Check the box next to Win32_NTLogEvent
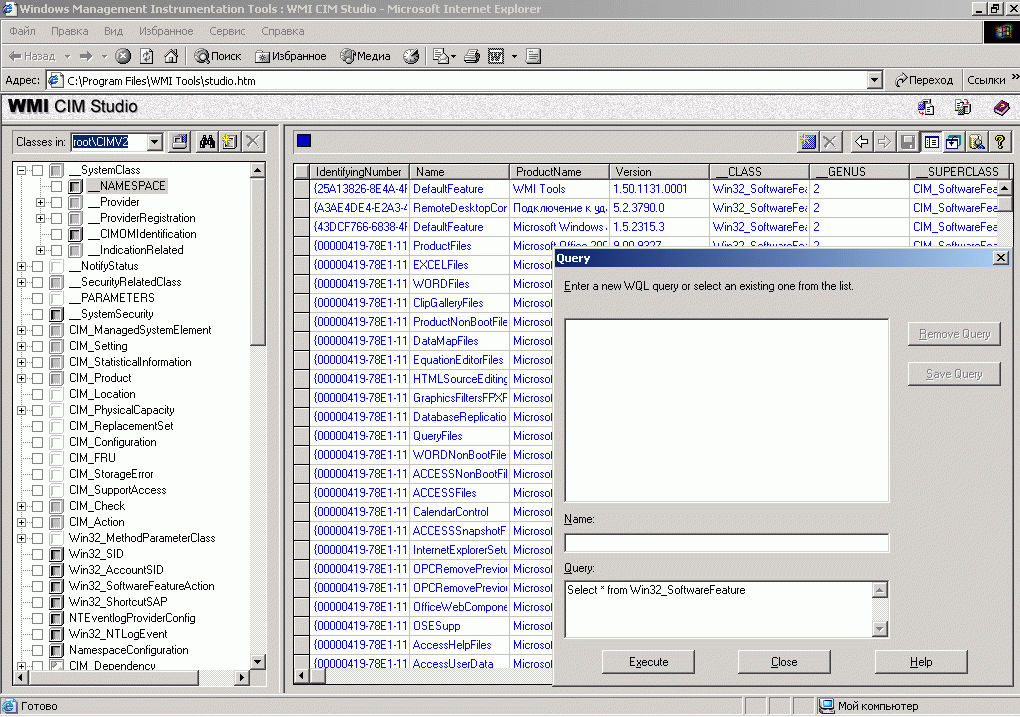Image resolution: width=1020 pixels, height=717 pixels. [38, 634]
